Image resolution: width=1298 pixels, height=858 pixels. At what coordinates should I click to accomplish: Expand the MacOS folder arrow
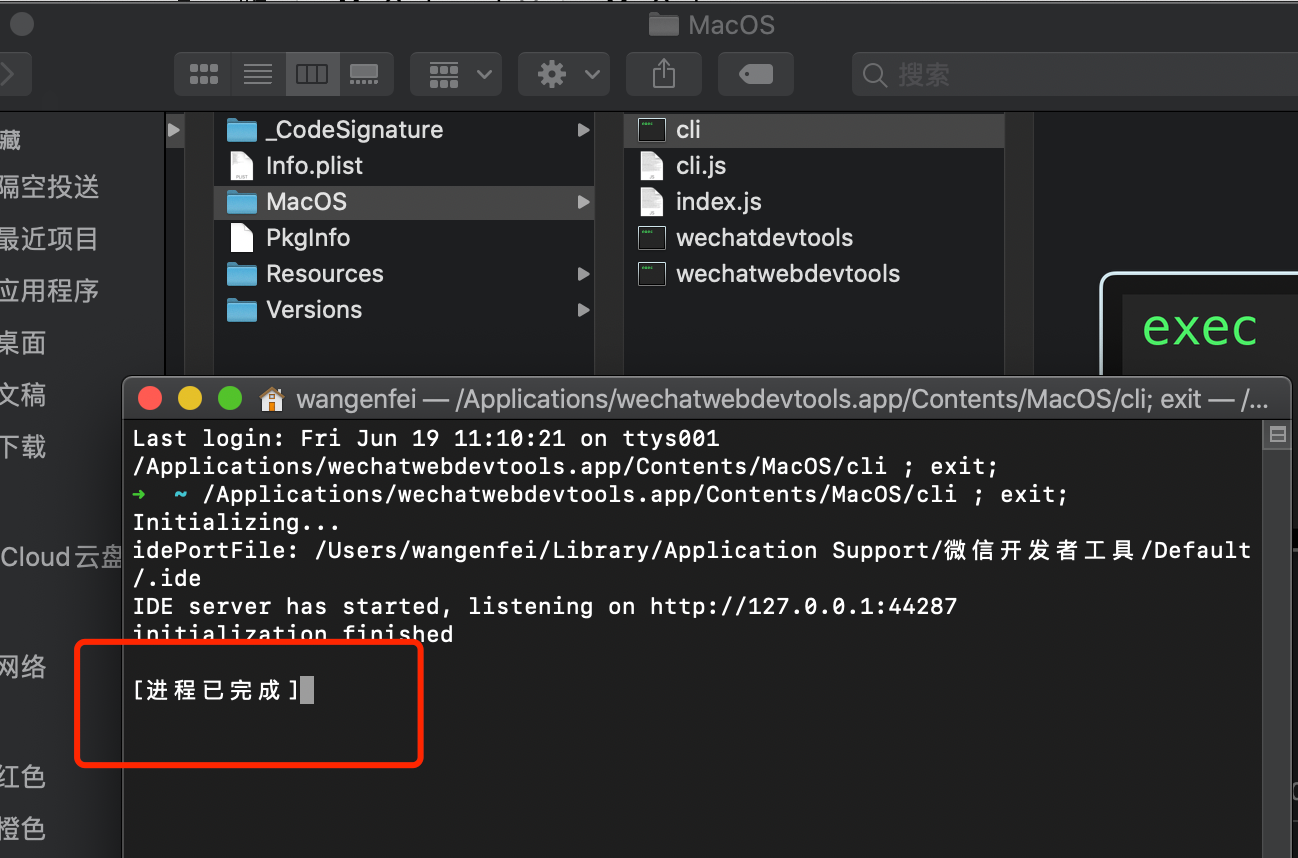(x=583, y=202)
